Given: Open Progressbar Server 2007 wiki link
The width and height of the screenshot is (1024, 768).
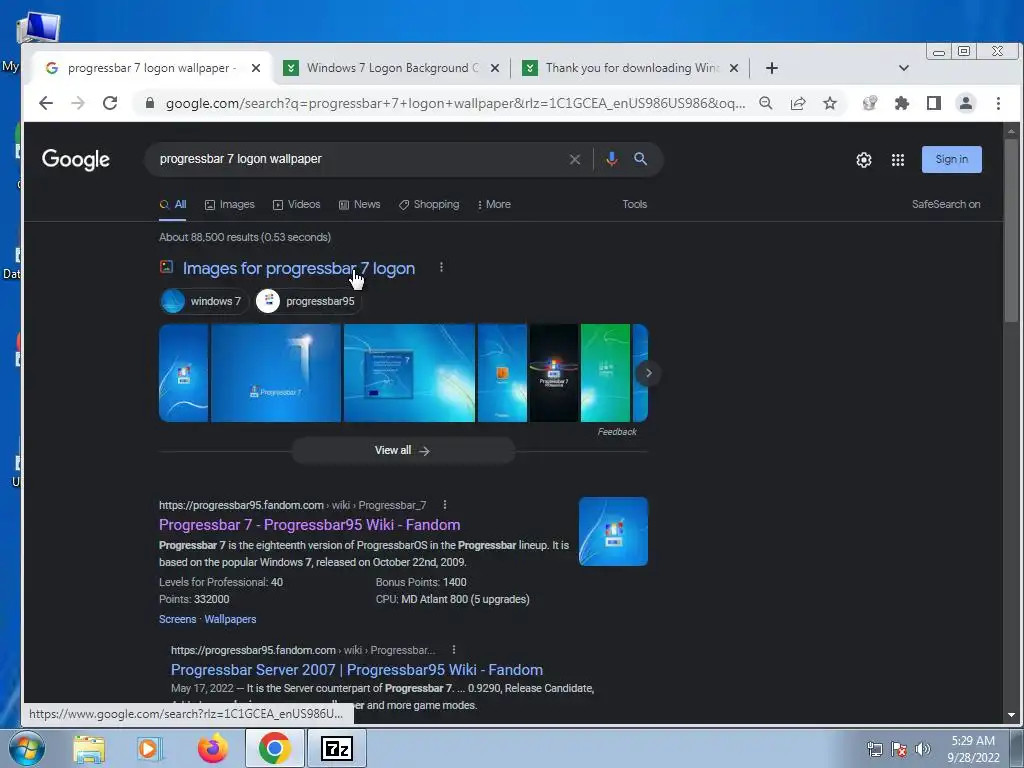Looking at the screenshot, I should pyautogui.click(x=357, y=670).
